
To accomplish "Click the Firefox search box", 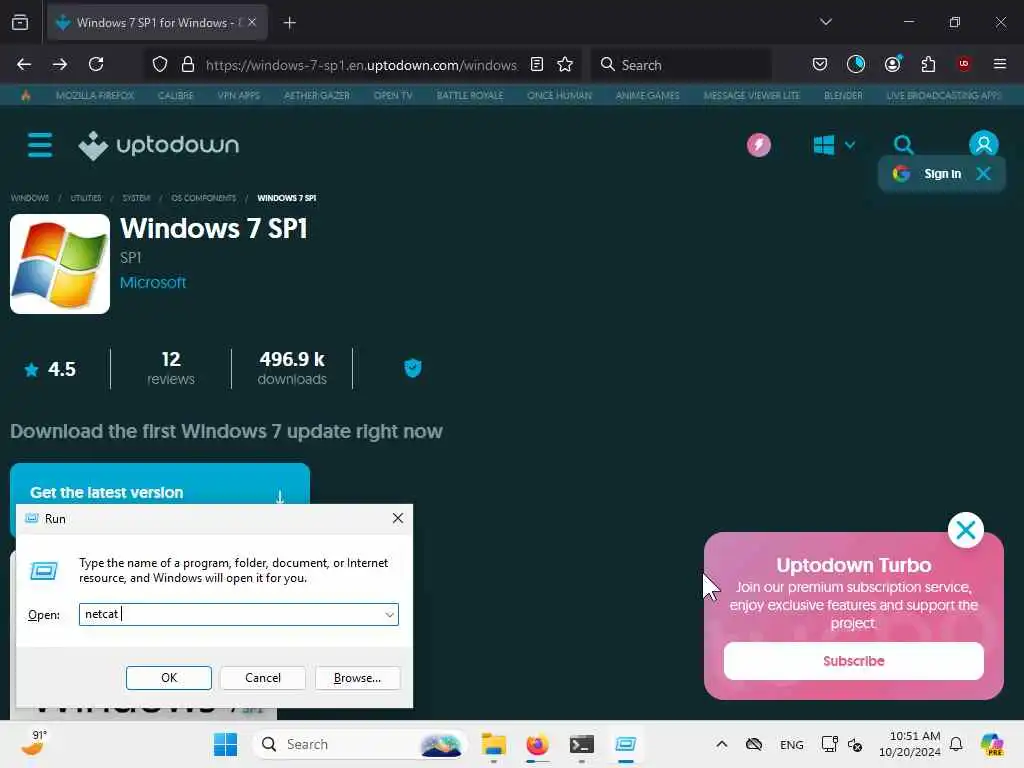I will [681, 65].
